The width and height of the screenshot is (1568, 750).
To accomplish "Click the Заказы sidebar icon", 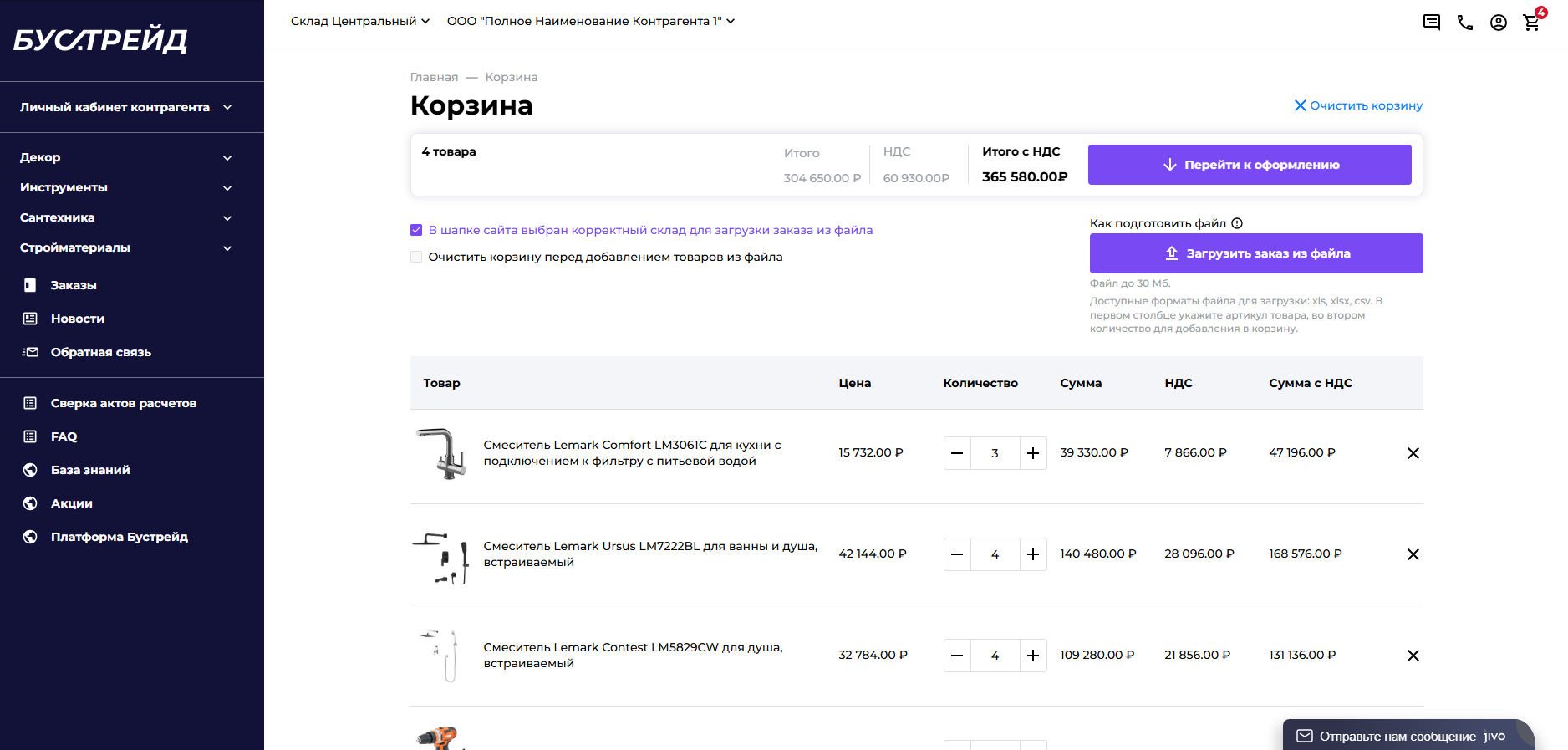I will pos(30,285).
